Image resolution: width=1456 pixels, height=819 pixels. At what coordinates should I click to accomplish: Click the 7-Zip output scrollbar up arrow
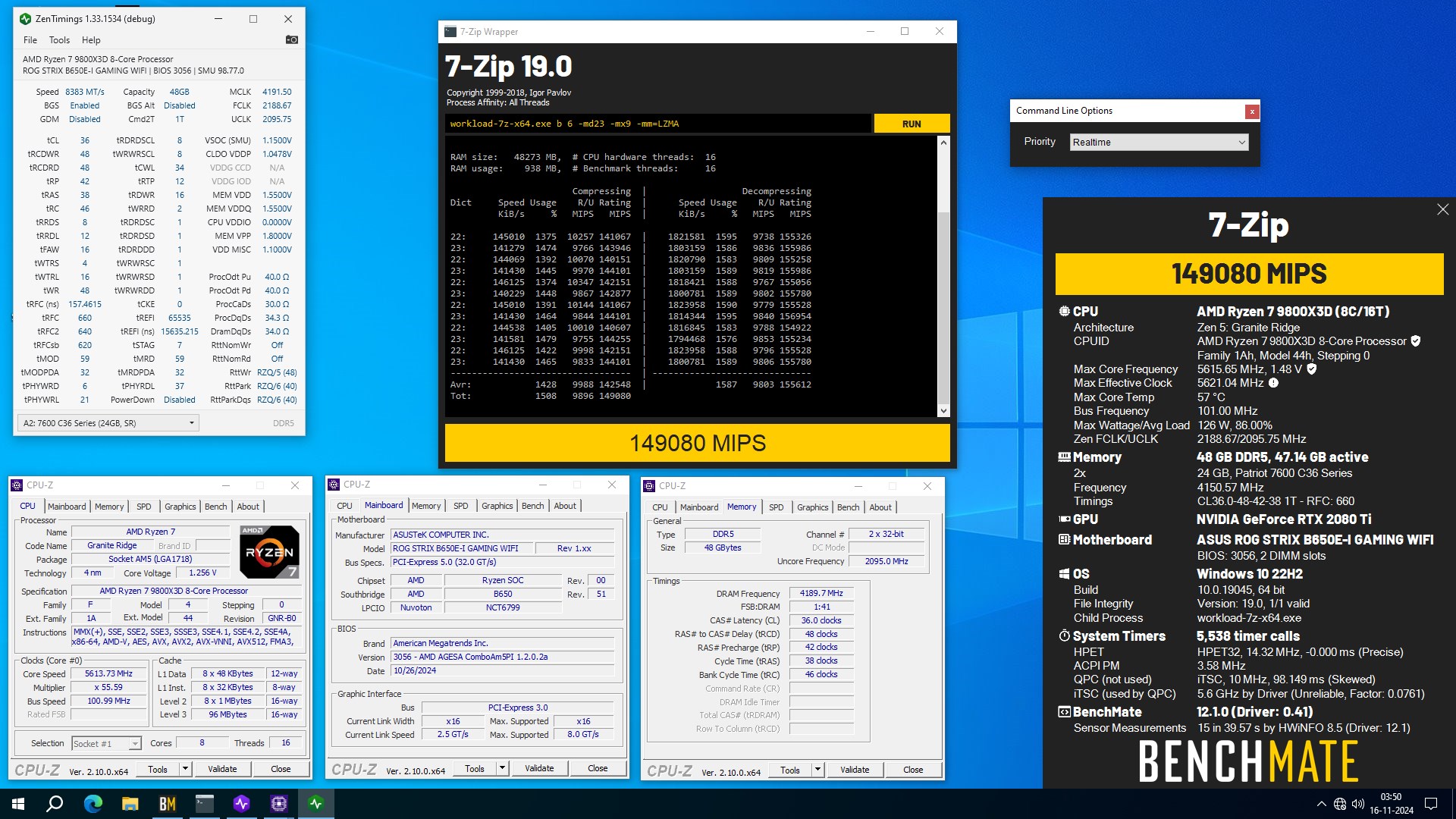pos(943,143)
